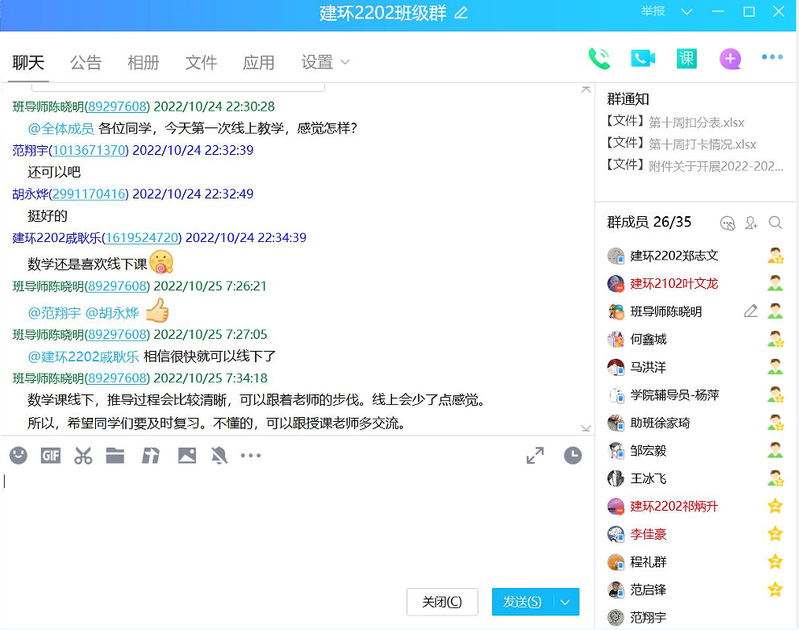Viewport: 799px width, 630px height.
Task: Start a group voice call
Action: [599, 59]
